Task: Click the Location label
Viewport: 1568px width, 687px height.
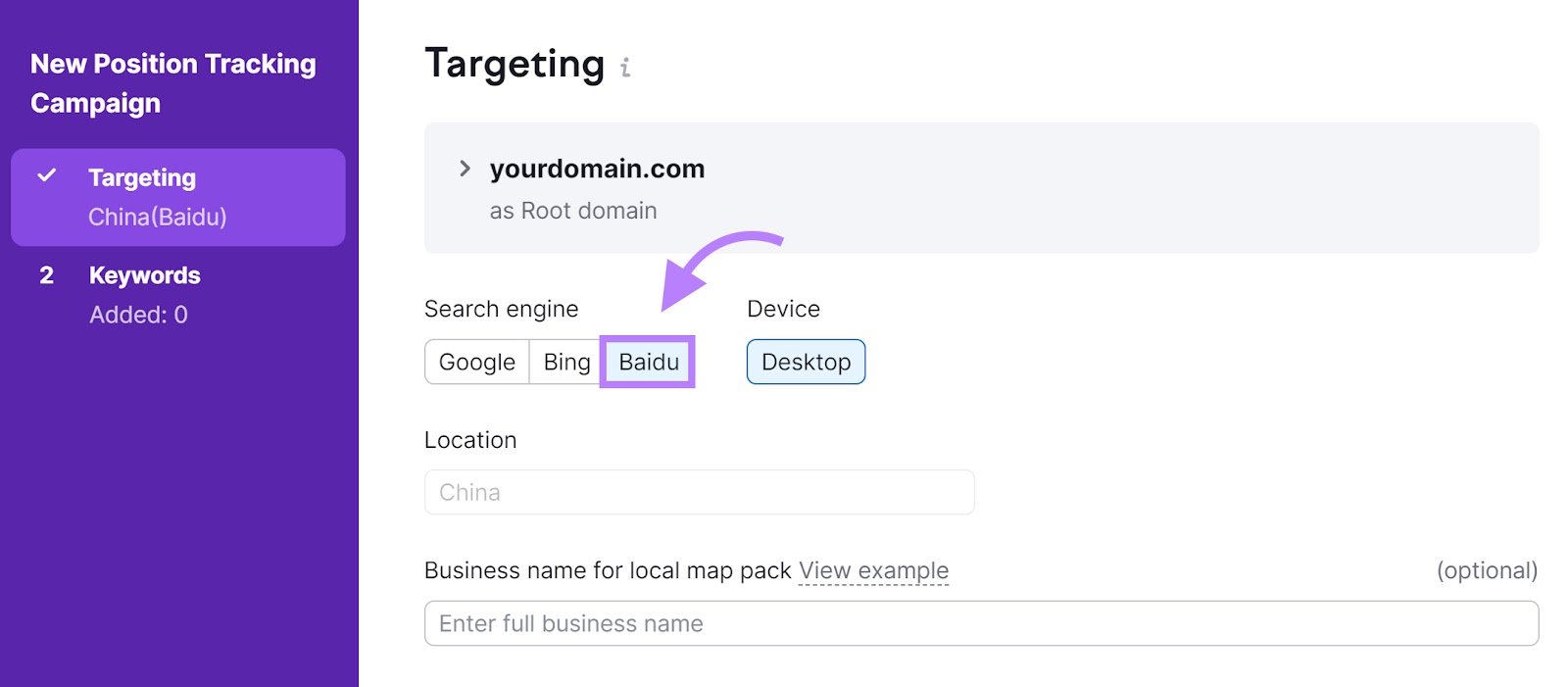Action: [470, 440]
